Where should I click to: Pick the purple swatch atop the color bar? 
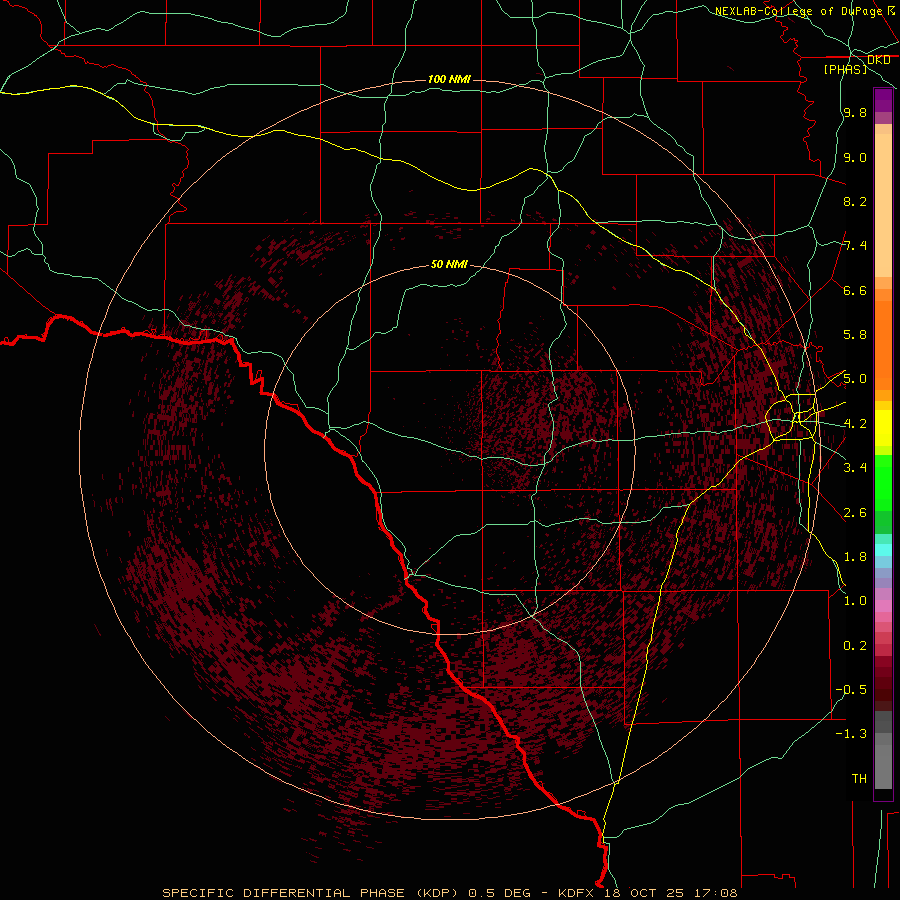pos(883,100)
